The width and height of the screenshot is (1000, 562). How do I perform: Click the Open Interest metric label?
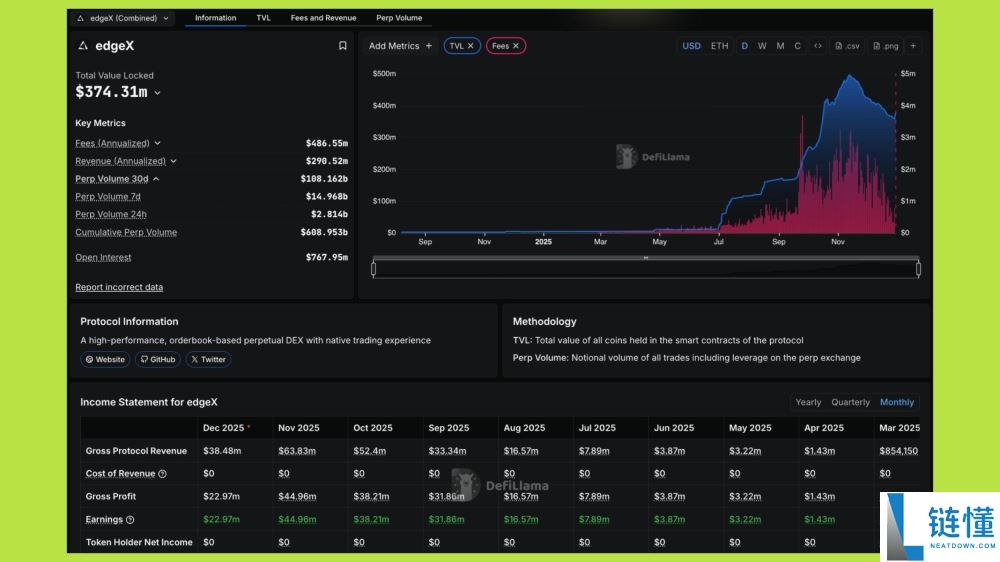(x=103, y=257)
